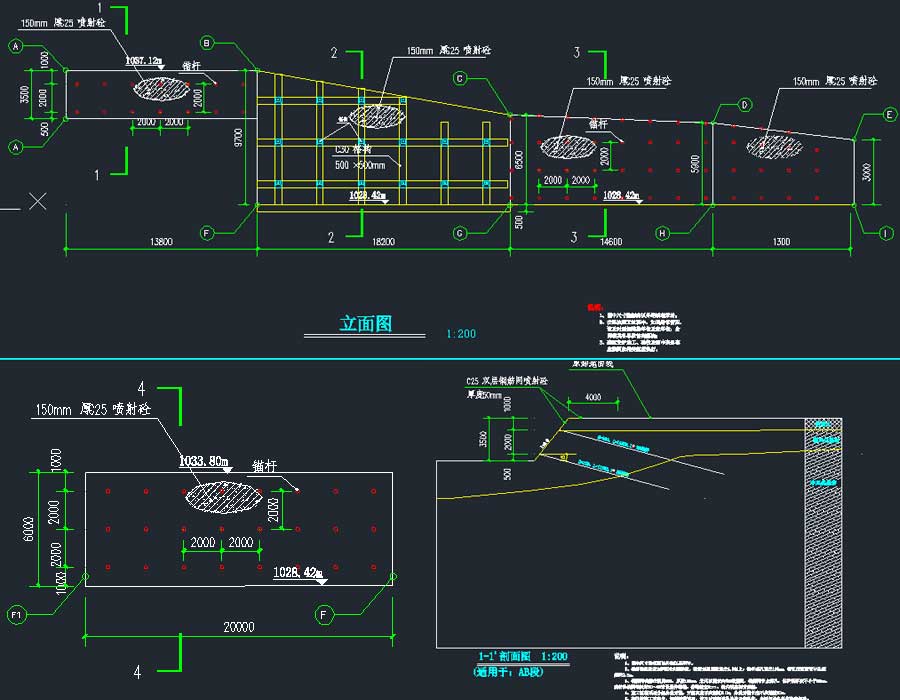Click the 立面图 elevation title text
Screen dimensions: 900x700
tap(365, 324)
